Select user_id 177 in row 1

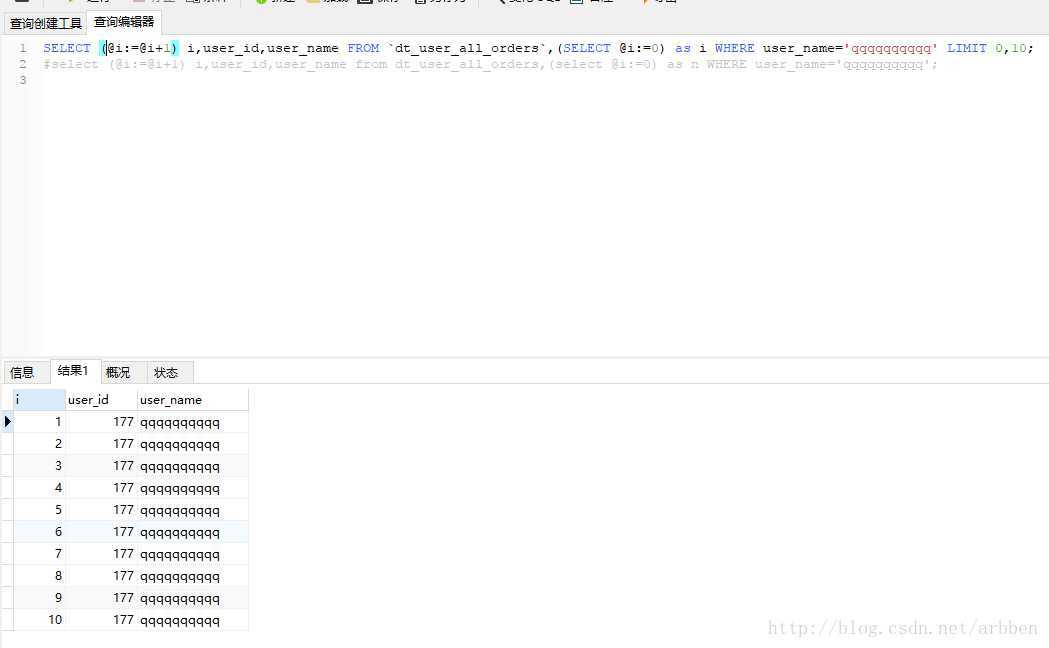(x=101, y=422)
